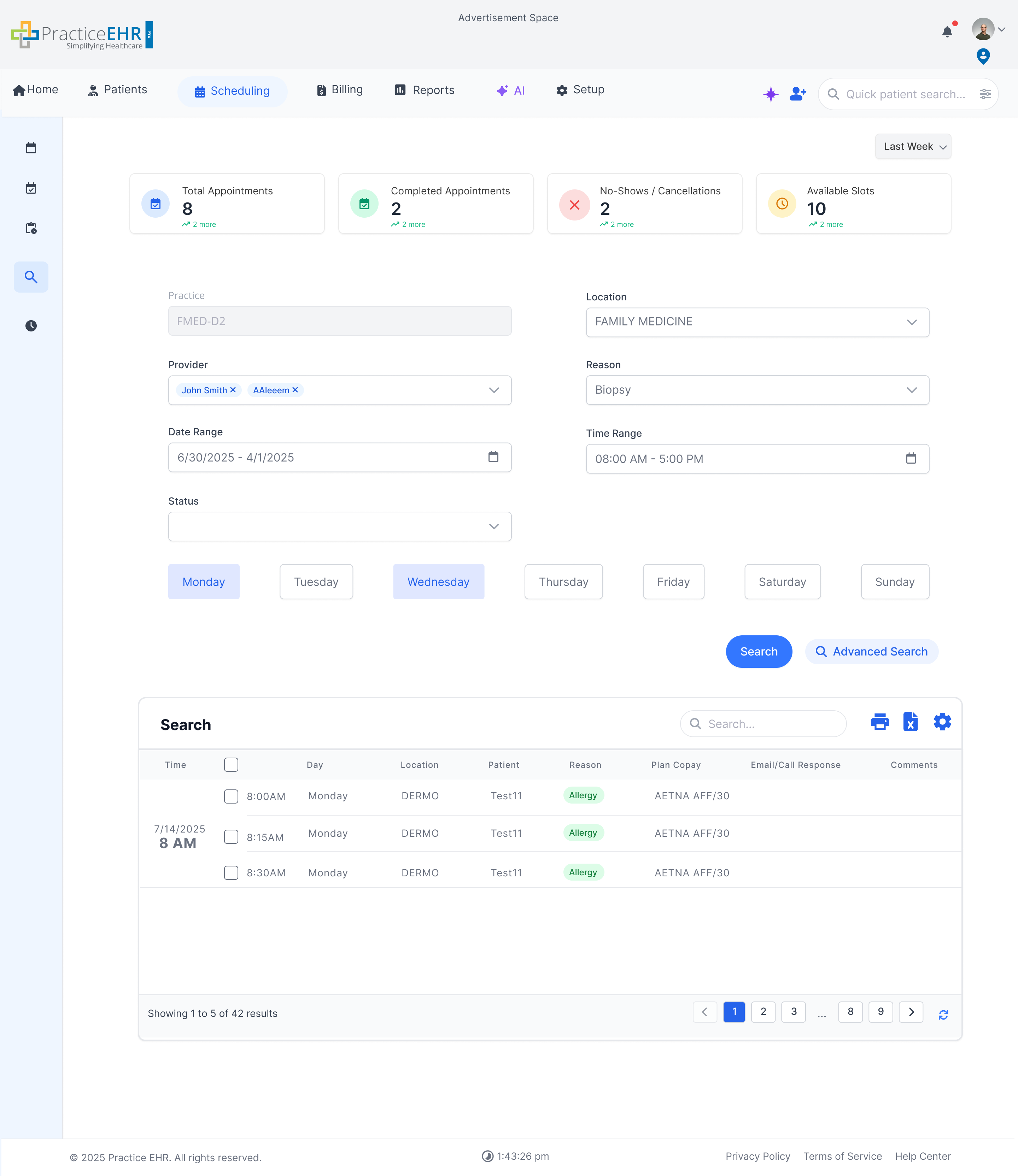
Task: Check the 8:15AM appointment row checkbox
Action: coord(231,836)
